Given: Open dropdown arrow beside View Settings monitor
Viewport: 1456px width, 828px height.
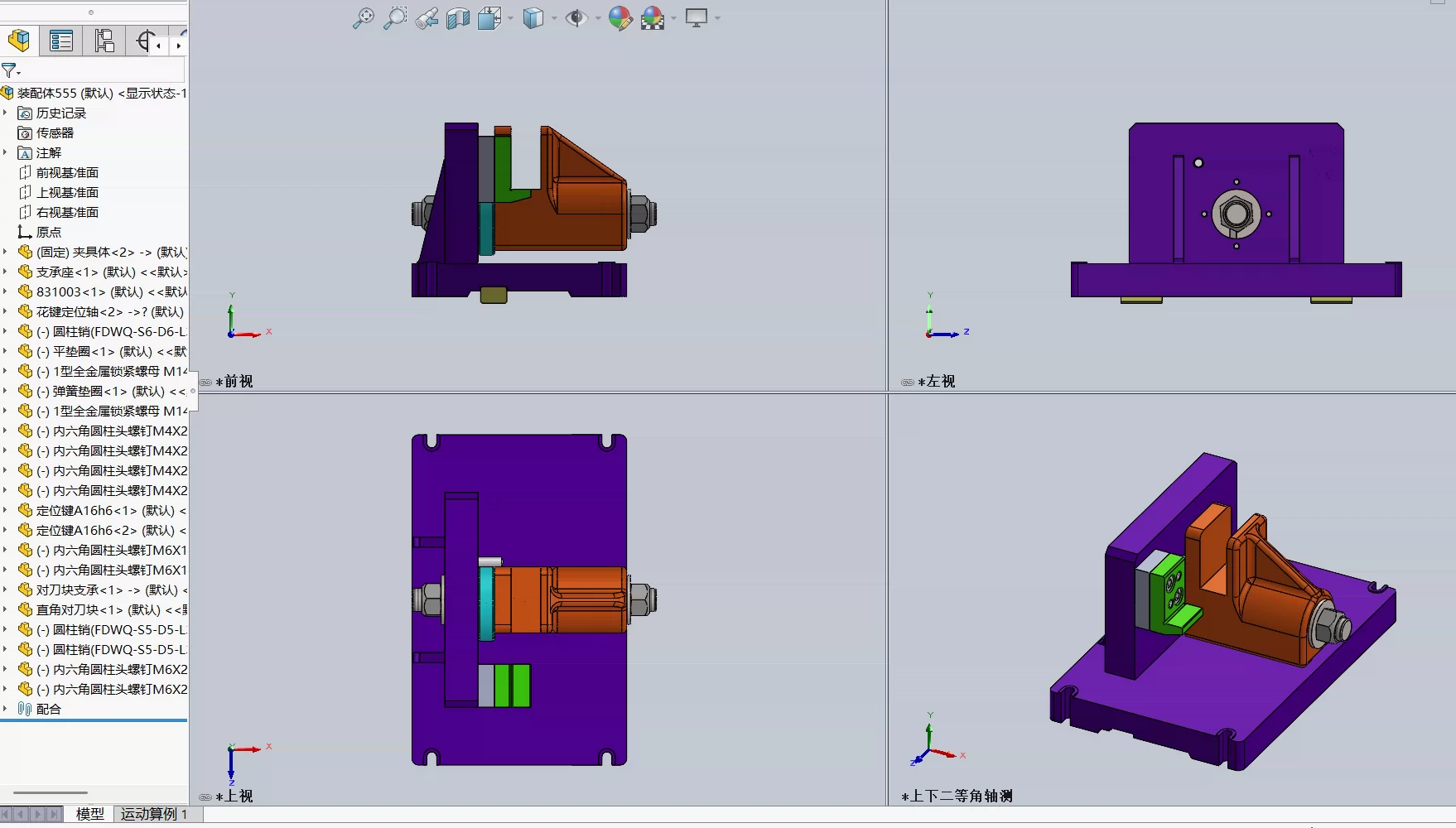Looking at the screenshot, I should pyautogui.click(x=717, y=18).
